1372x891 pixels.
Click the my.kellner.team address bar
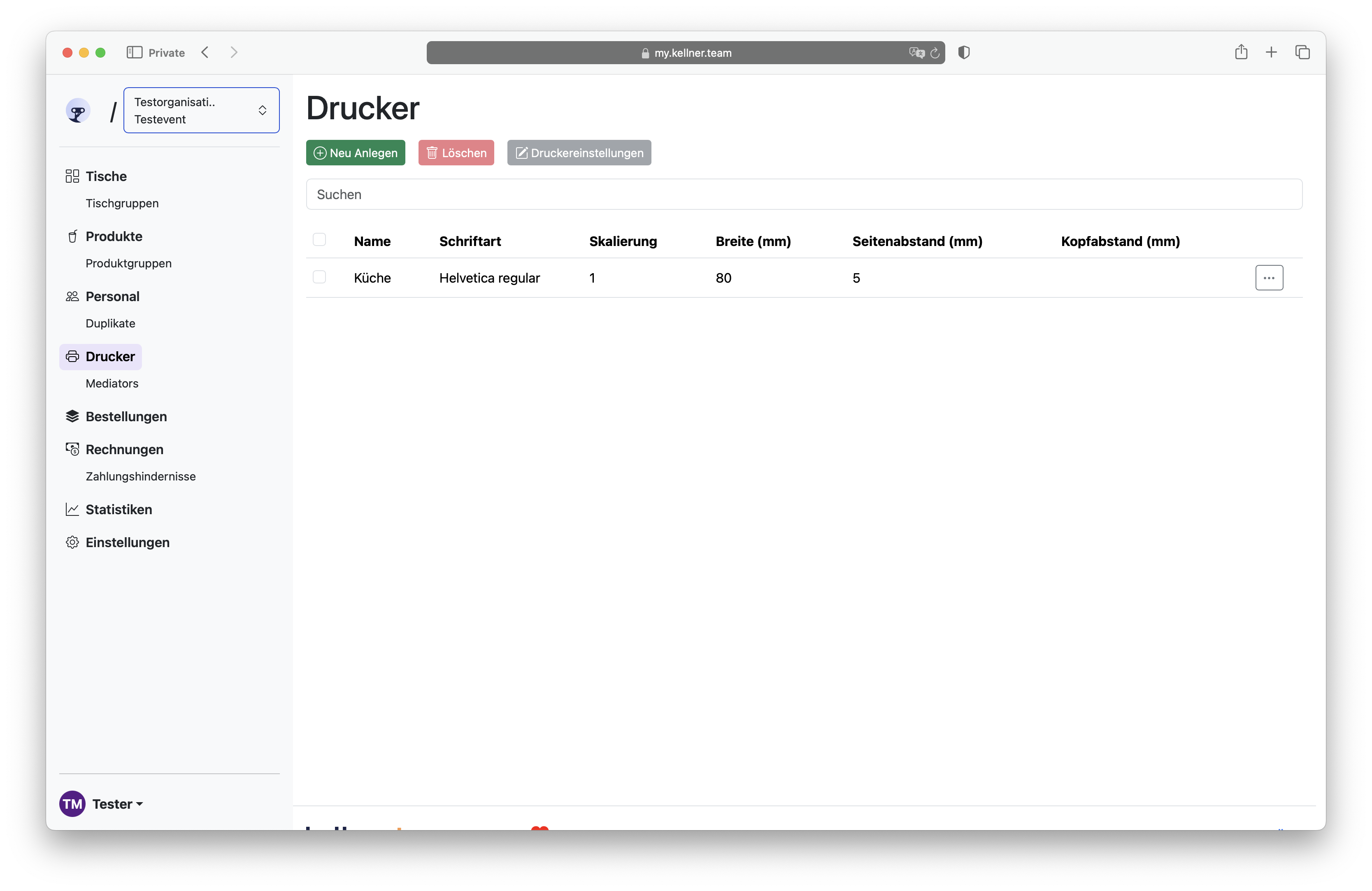pyautogui.click(x=686, y=52)
